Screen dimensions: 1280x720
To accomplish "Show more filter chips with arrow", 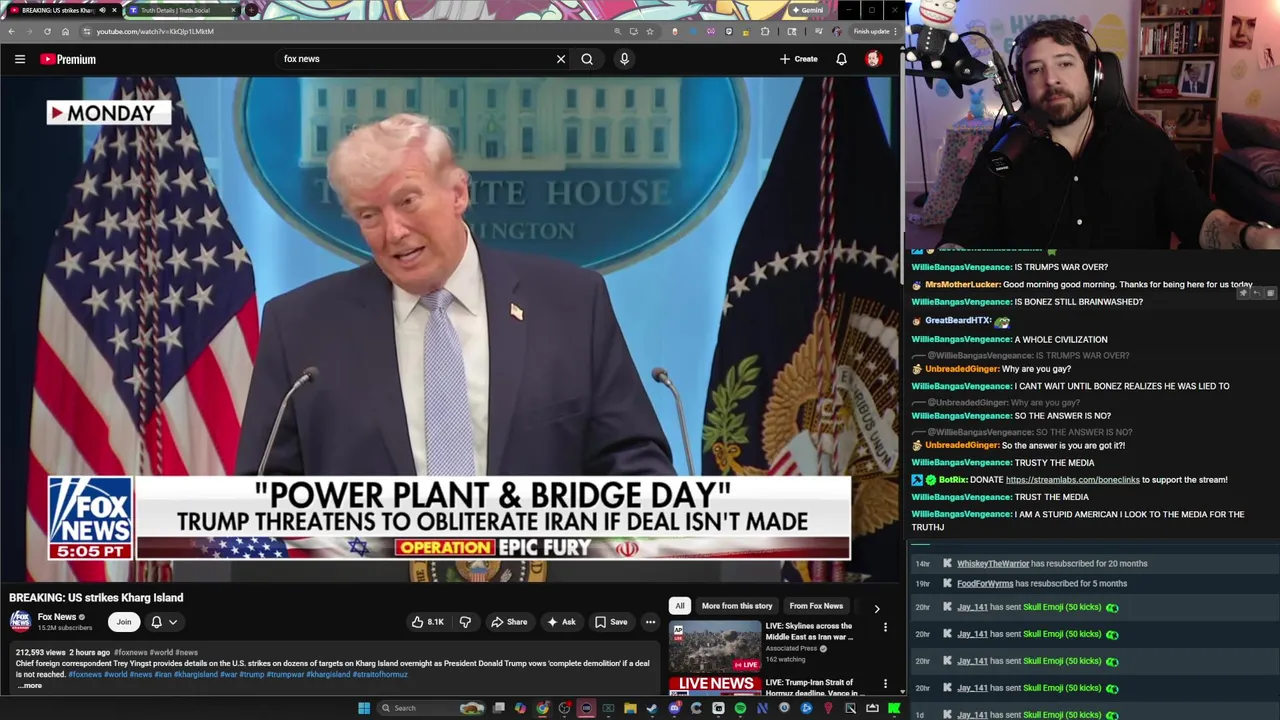I will tap(877, 608).
